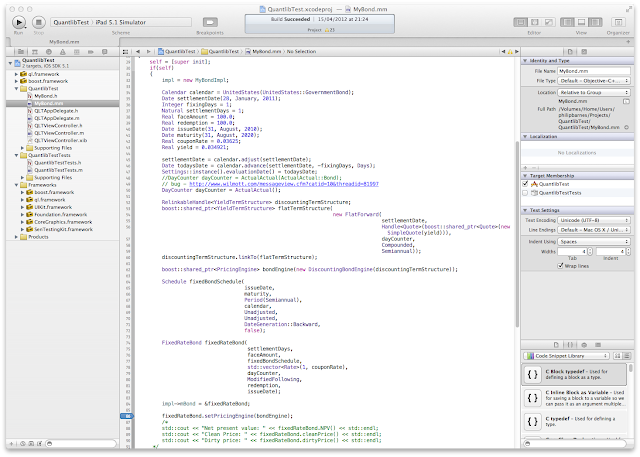Image resolution: width=640 pixels, height=457 pixels.
Task: Expand Supporting Files under QuantlibTest
Action: (22, 148)
